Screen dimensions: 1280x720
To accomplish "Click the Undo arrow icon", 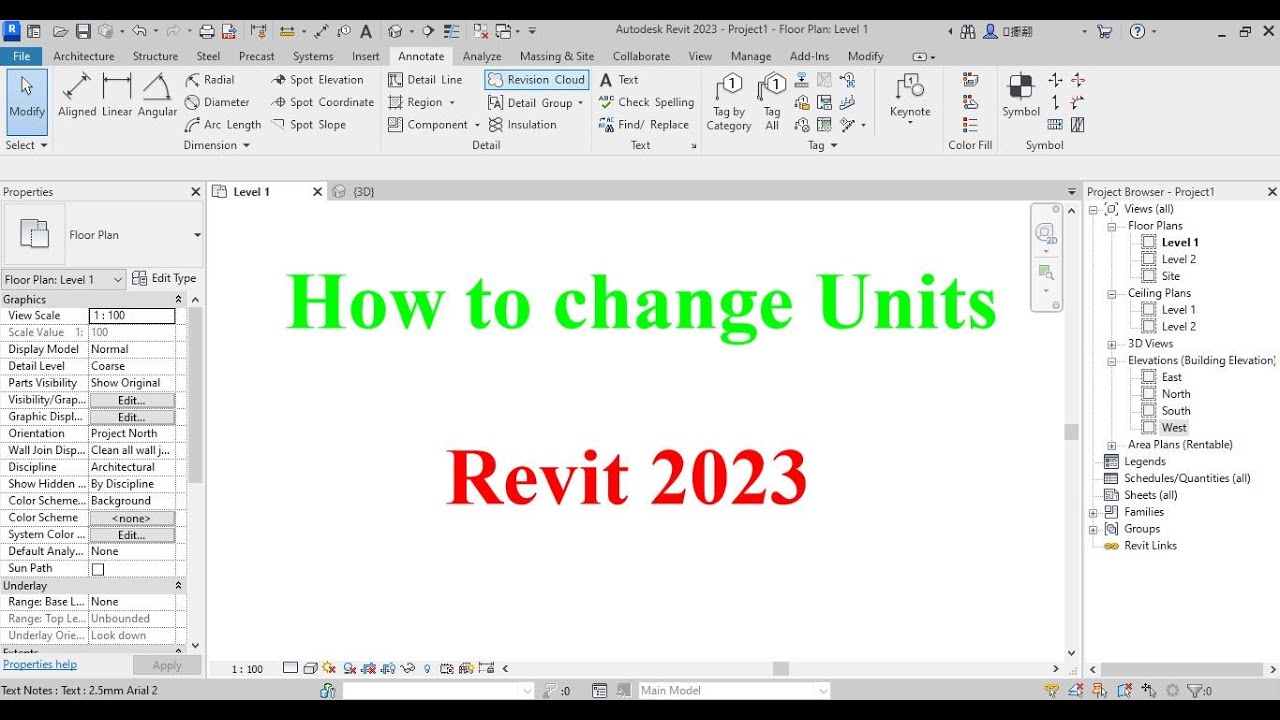I will [x=139, y=31].
